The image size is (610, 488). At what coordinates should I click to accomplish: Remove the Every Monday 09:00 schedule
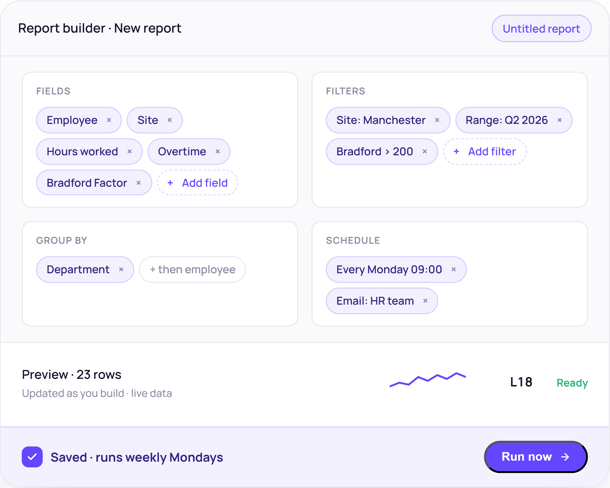[453, 269]
